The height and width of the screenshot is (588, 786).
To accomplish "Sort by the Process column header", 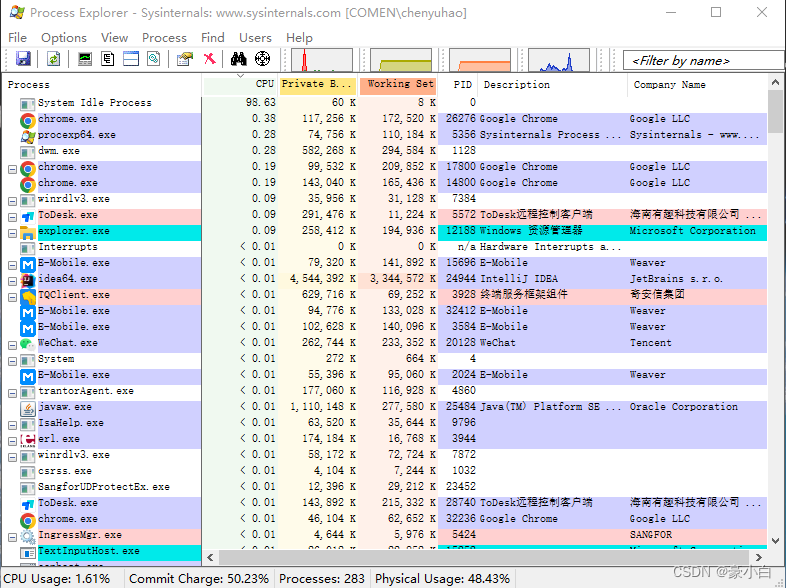I will pos(102,85).
